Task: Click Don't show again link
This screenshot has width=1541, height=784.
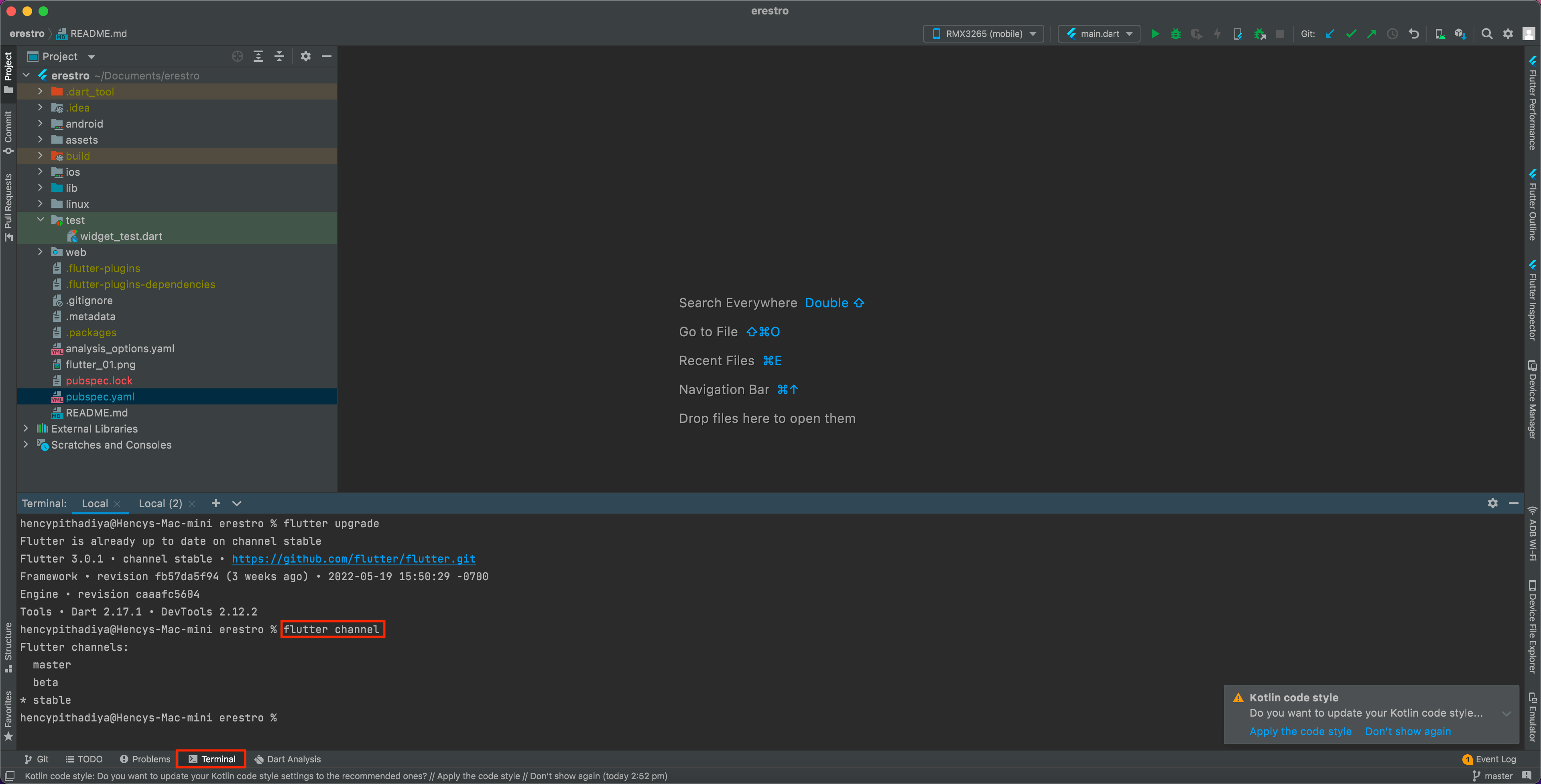Action: [1408, 731]
